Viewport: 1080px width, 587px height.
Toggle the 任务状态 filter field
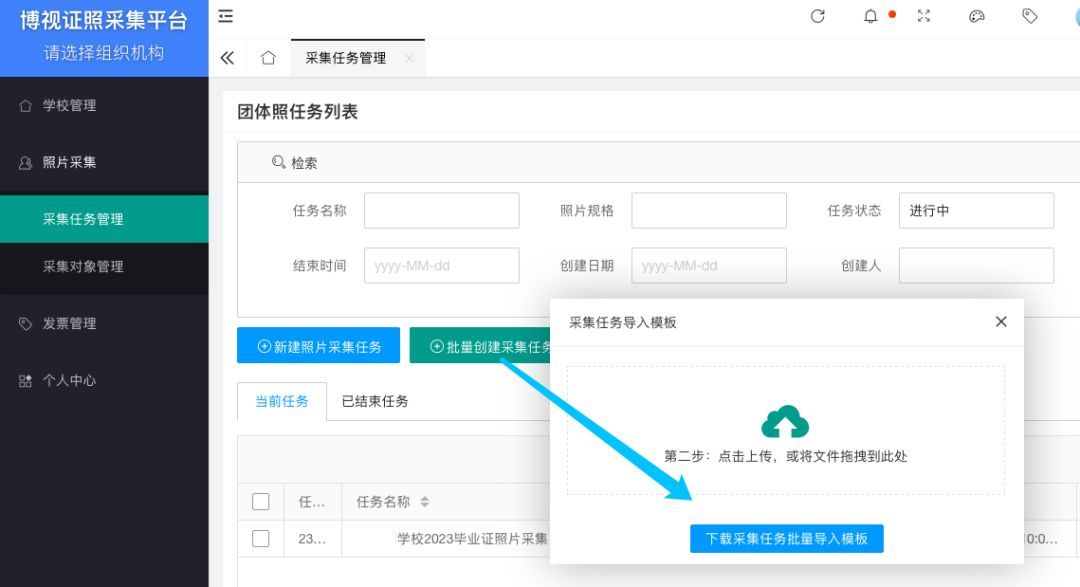click(x=976, y=210)
